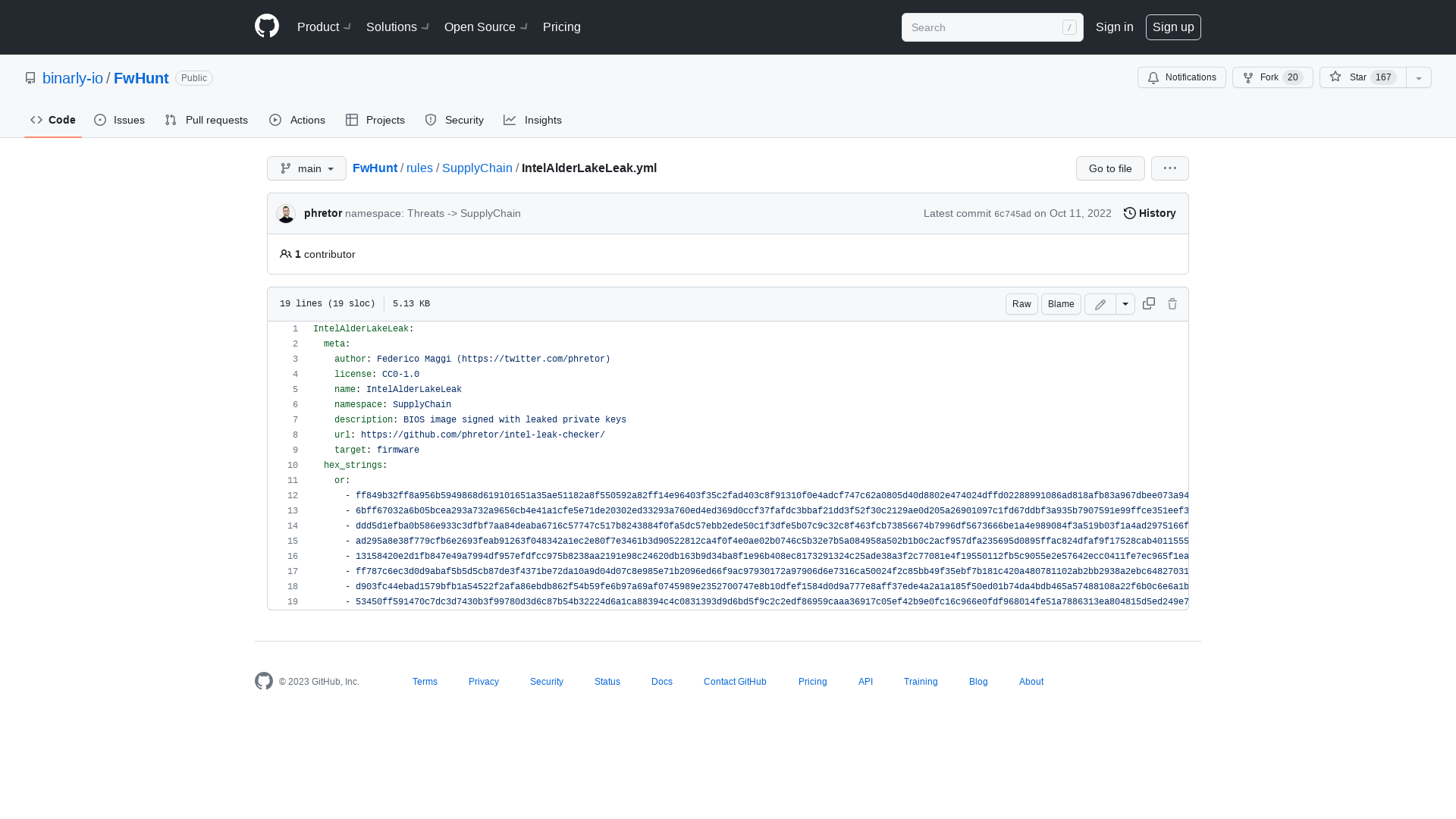Viewport: 1456px width, 819px height.
Task: Fork the repository via Fork button
Action: click(1272, 77)
